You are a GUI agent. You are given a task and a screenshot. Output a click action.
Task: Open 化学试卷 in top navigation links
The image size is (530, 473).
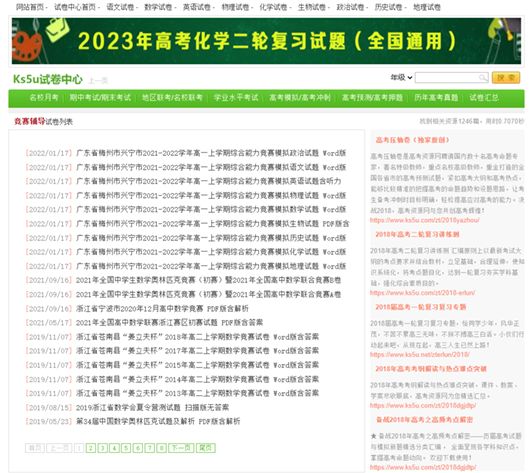pyautogui.click(x=273, y=7)
